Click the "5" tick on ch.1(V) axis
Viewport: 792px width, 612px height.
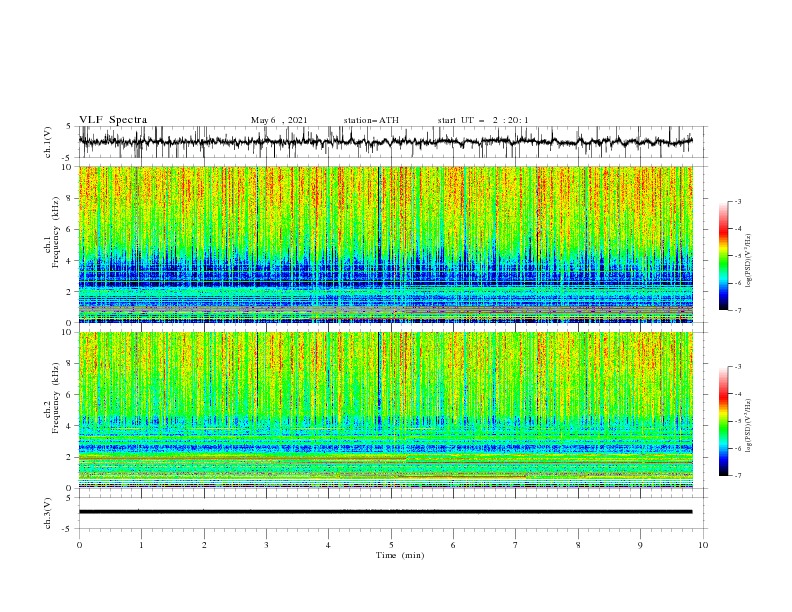click(x=69, y=126)
